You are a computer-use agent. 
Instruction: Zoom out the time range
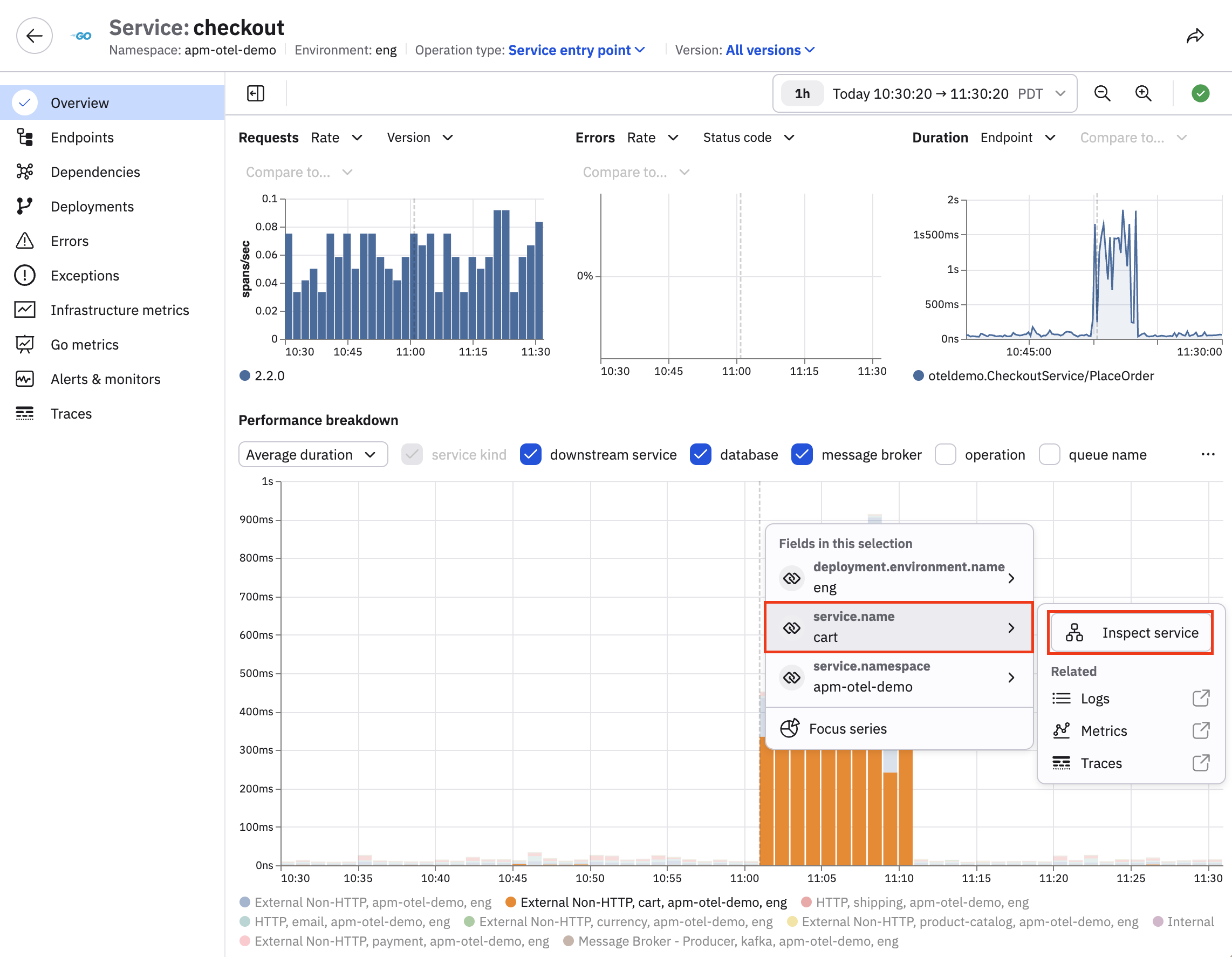(1102, 93)
